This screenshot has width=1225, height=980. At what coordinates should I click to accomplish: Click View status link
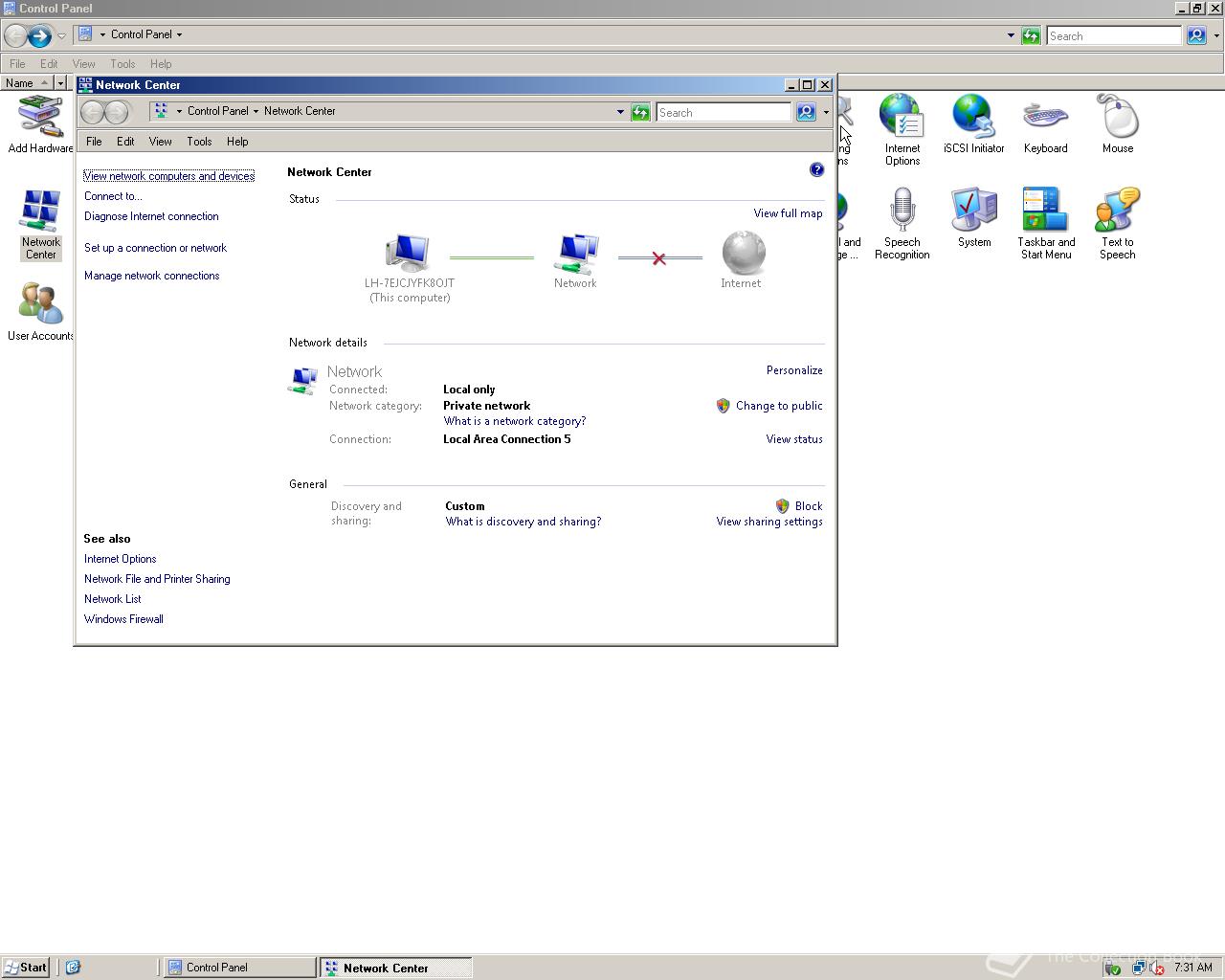(794, 439)
